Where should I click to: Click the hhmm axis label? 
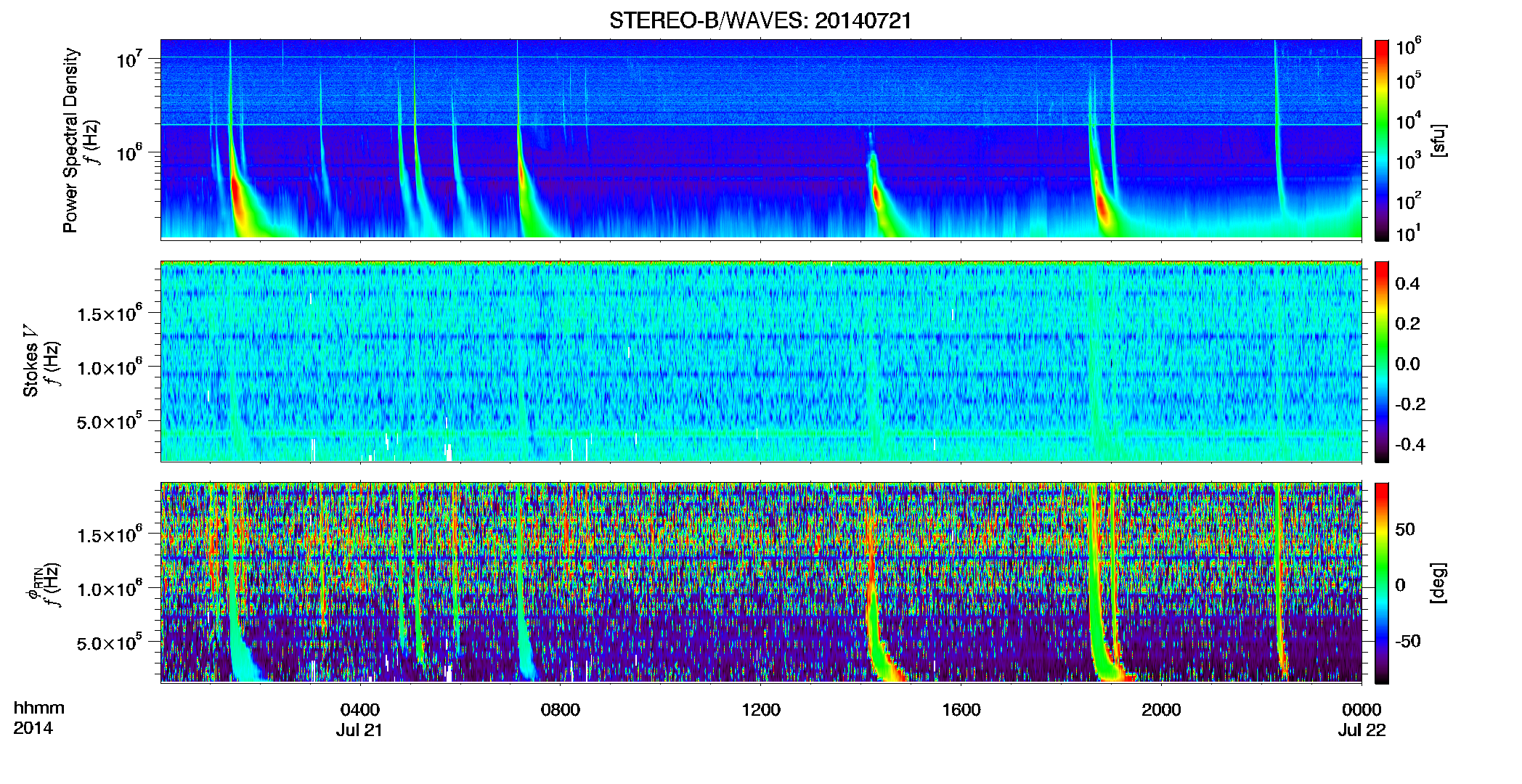point(39,708)
